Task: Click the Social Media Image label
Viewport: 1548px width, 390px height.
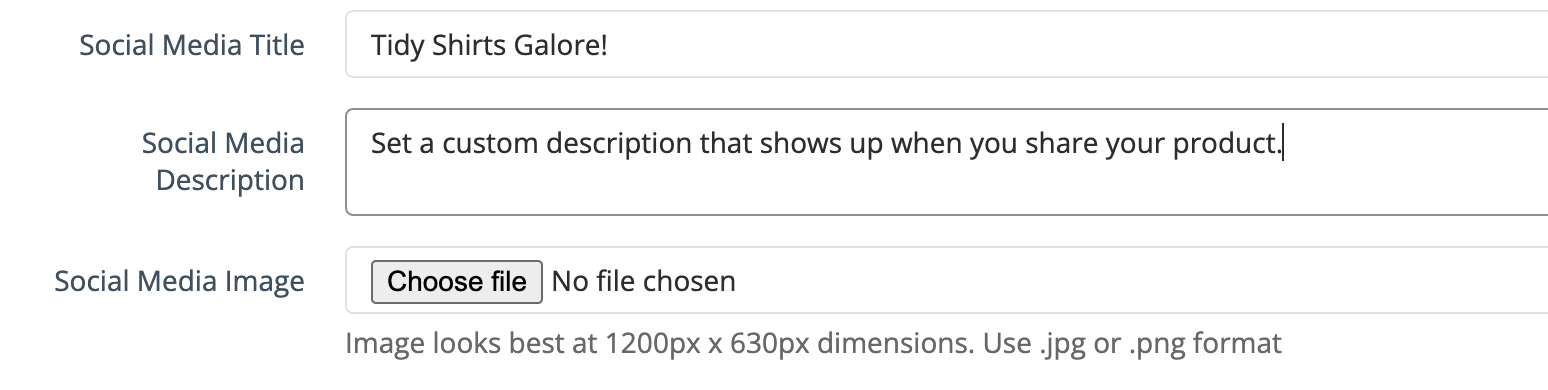Action: (x=180, y=282)
